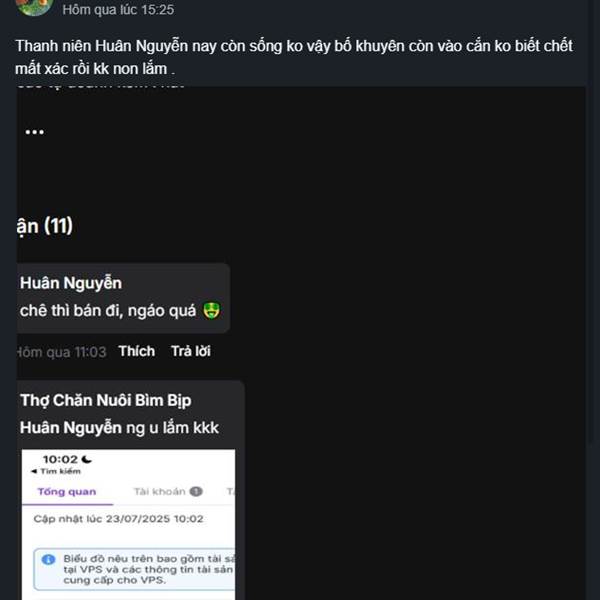Open the Tài khoản tab

(x=160, y=491)
